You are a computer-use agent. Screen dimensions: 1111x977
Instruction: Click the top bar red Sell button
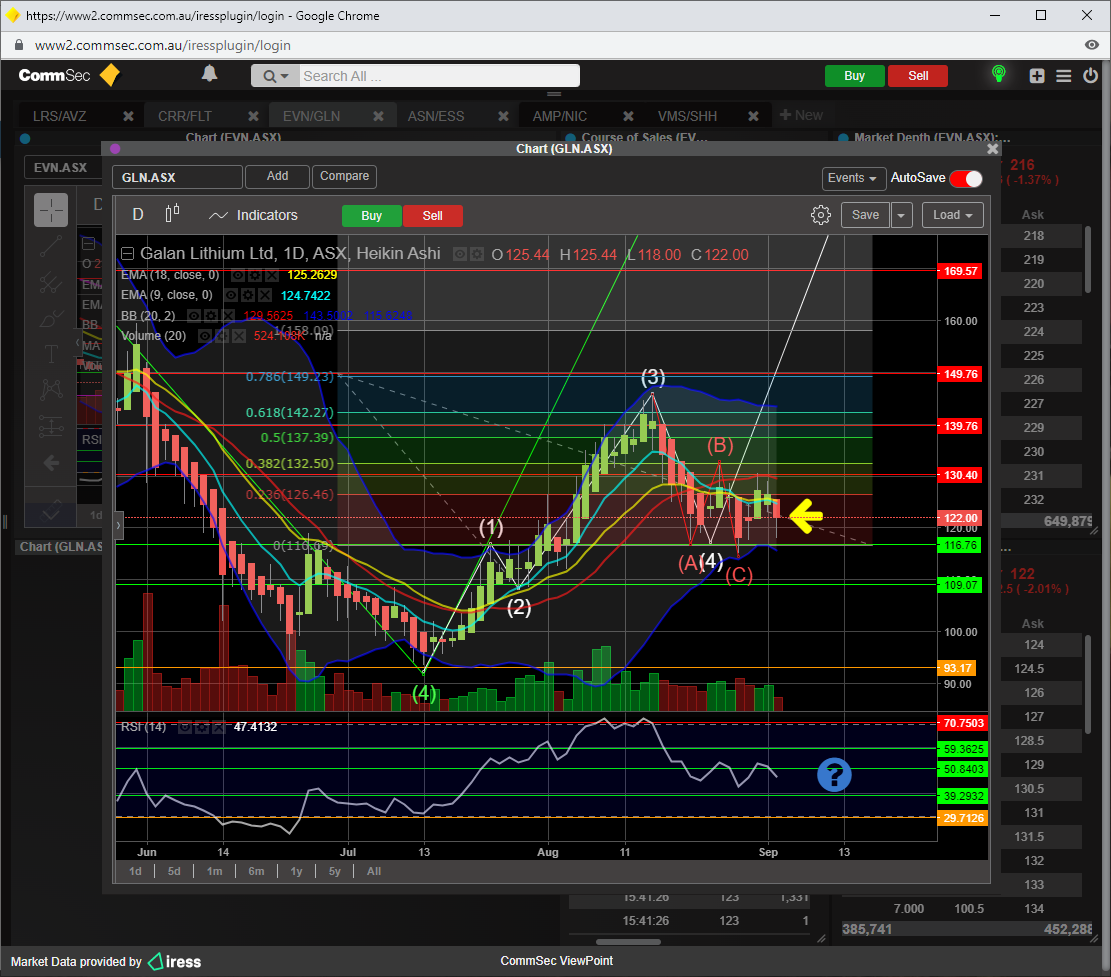[x=918, y=76]
